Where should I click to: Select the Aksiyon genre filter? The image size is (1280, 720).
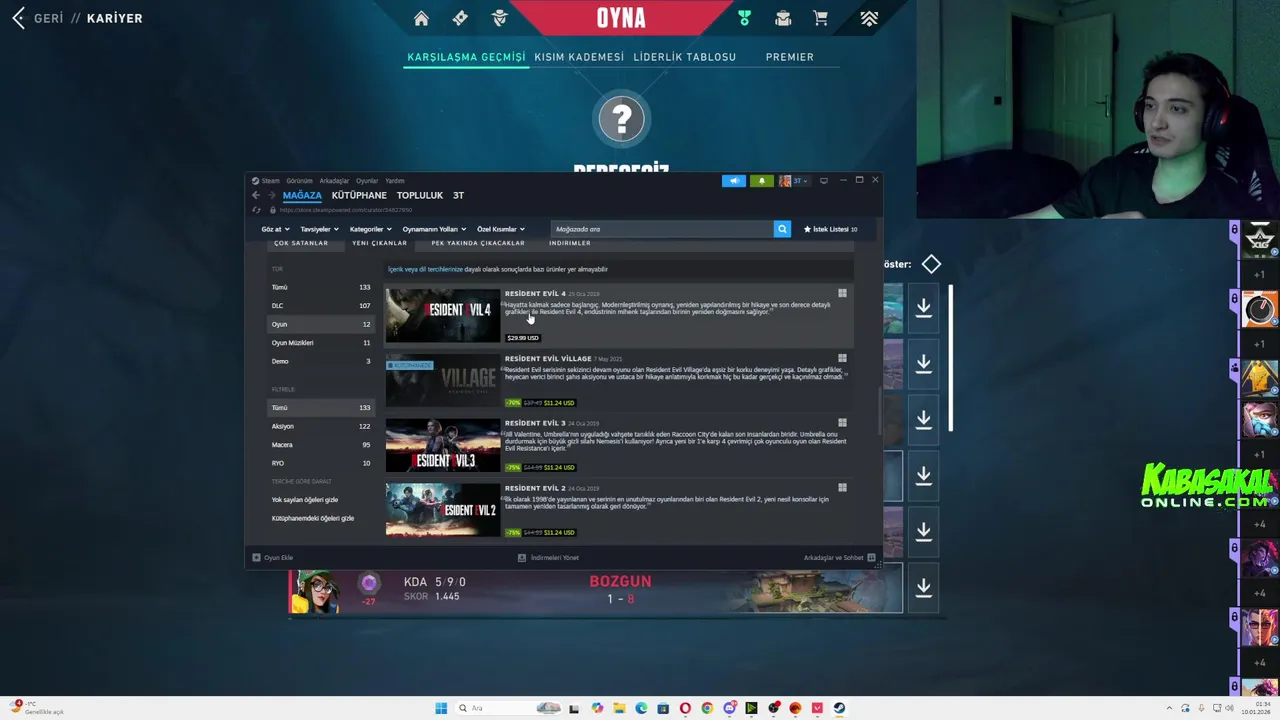(x=320, y=426)
